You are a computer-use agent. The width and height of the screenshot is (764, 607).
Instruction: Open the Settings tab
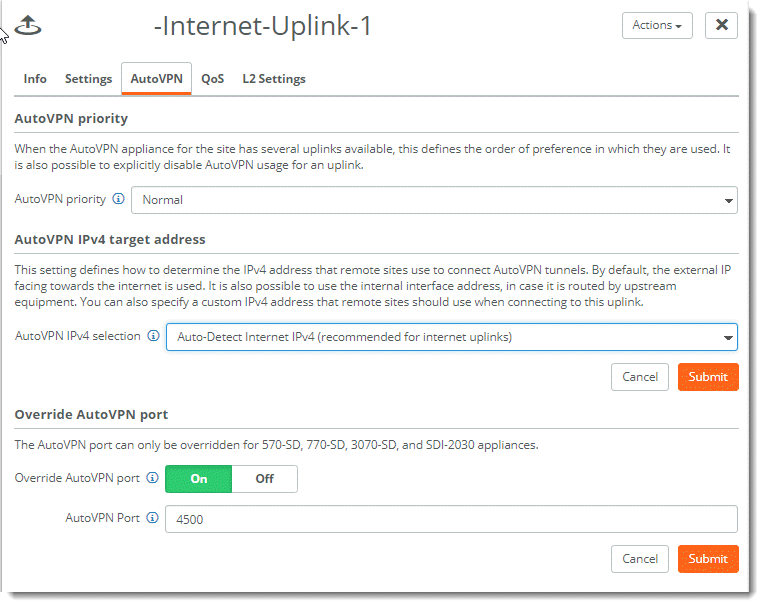(x=88, y=79)
